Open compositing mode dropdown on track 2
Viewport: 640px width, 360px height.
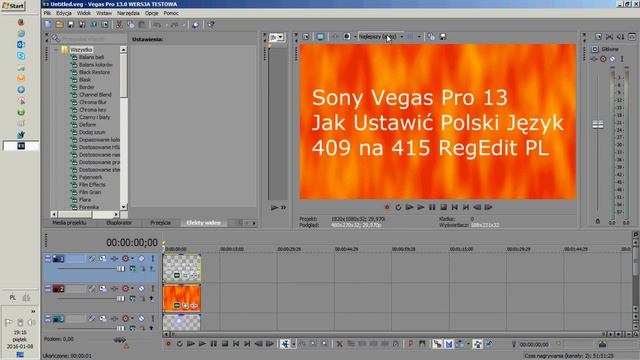133,299
